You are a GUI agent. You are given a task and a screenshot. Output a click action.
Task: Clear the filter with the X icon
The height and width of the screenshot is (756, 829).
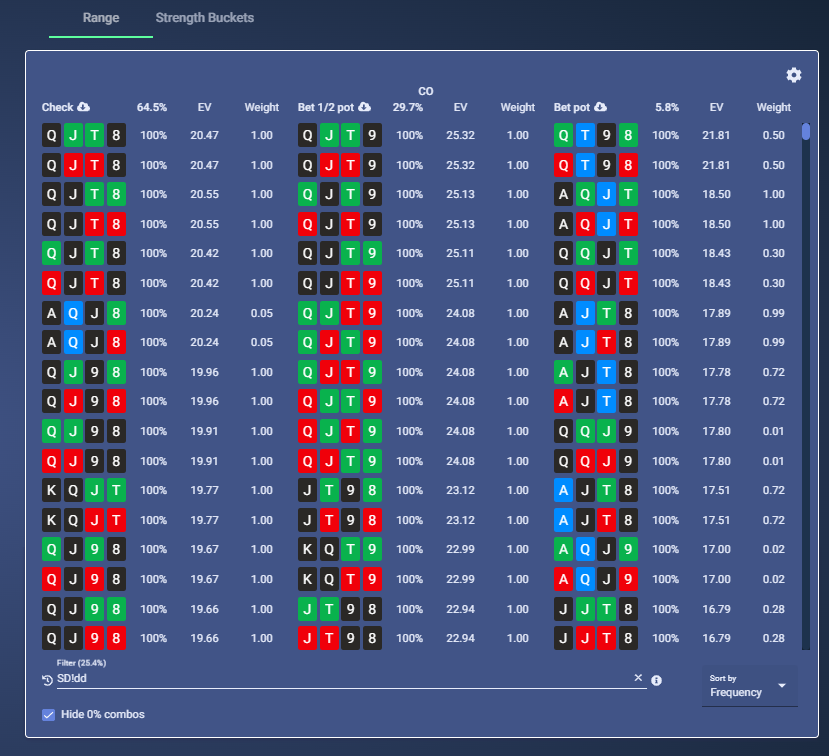[638, 678]
